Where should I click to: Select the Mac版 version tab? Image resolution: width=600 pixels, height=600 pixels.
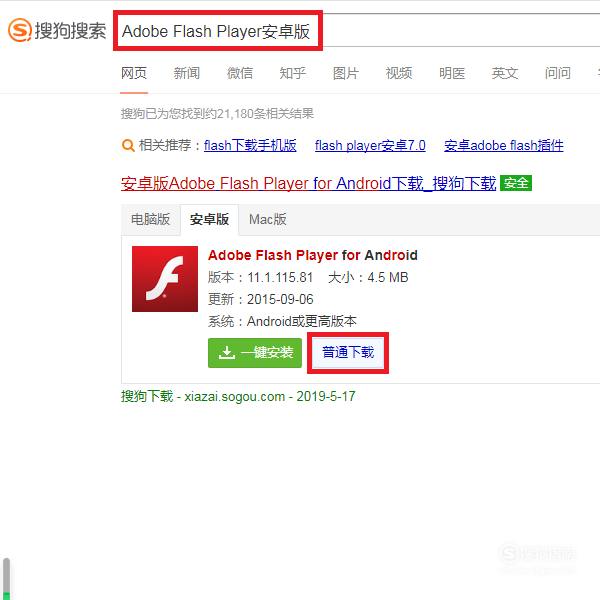point(267,219)
